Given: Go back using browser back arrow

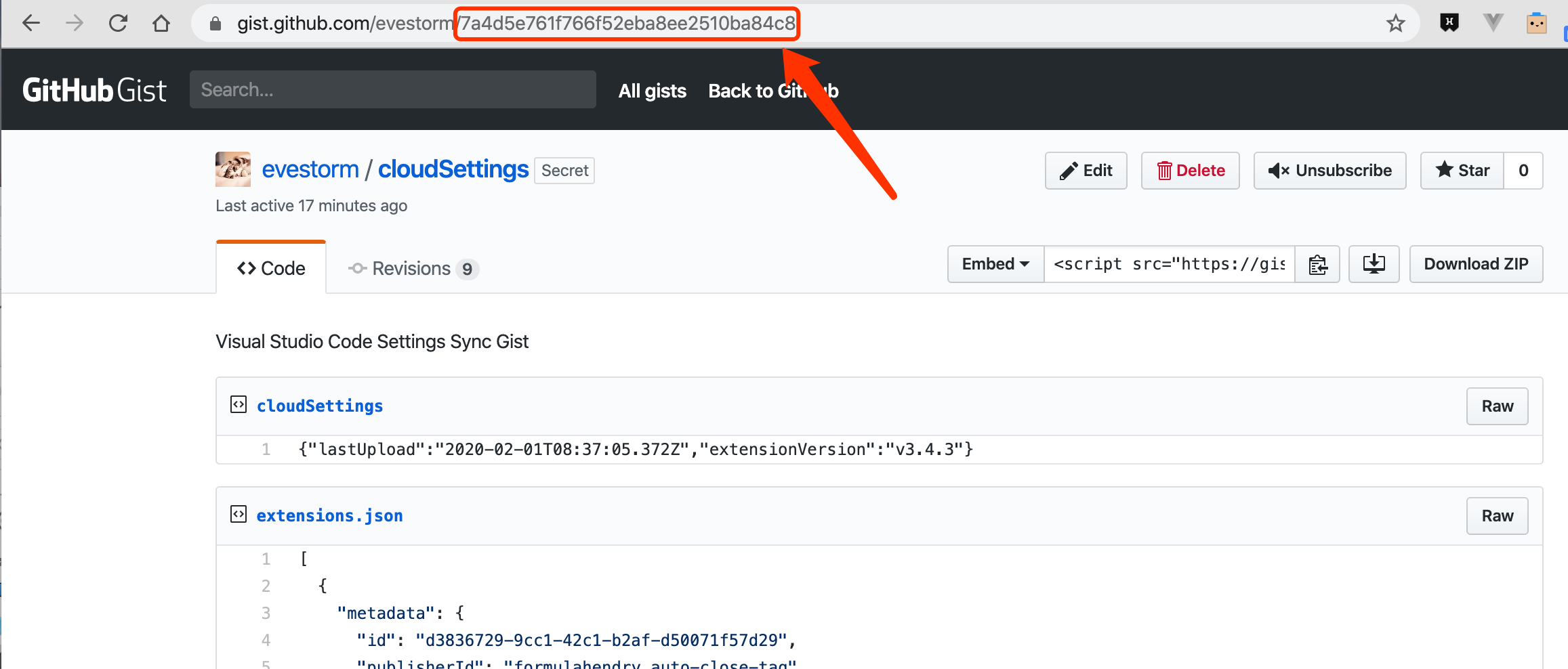Looking at the screenshot, I should click(31, 24).
